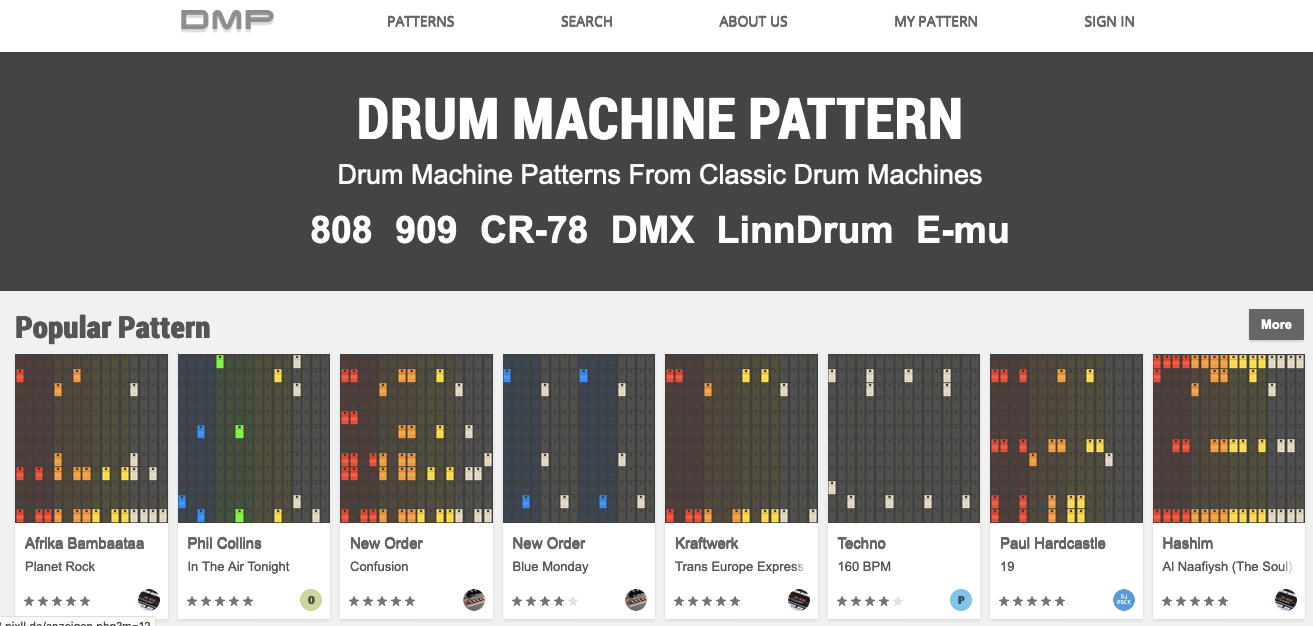The height and width of the screenshot is (626, 1313).
Task: Open the PATTERNS menu
Action: pyautogui.click(x=420, y=21)
